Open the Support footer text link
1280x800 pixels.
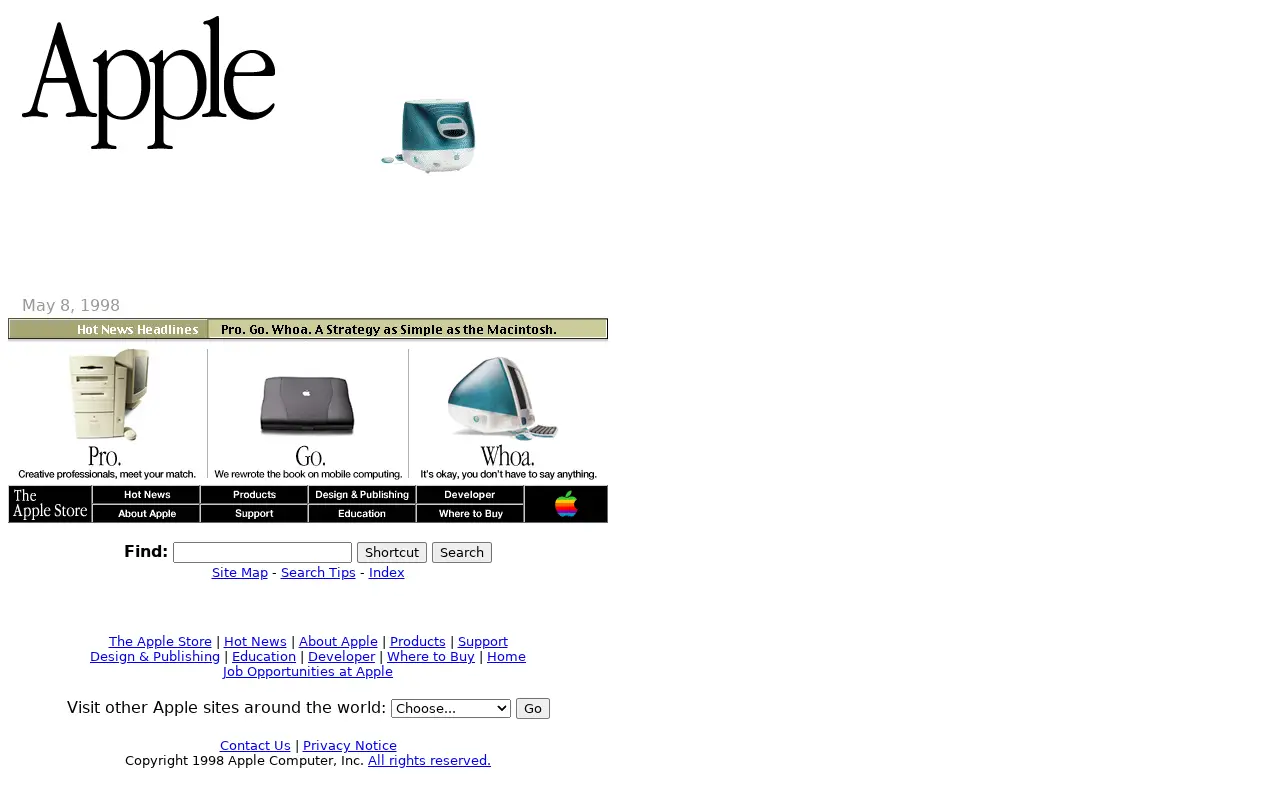(x=483, y=642)
